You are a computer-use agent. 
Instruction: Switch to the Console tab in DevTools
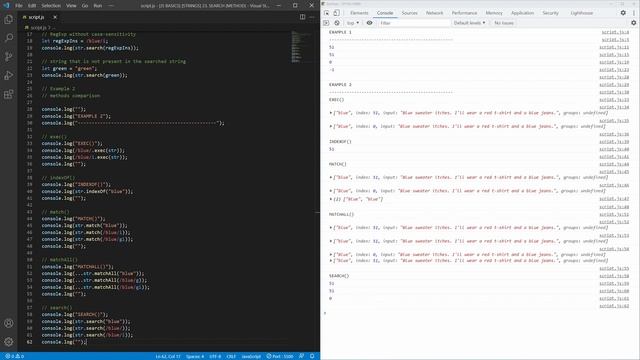(385, 13)
